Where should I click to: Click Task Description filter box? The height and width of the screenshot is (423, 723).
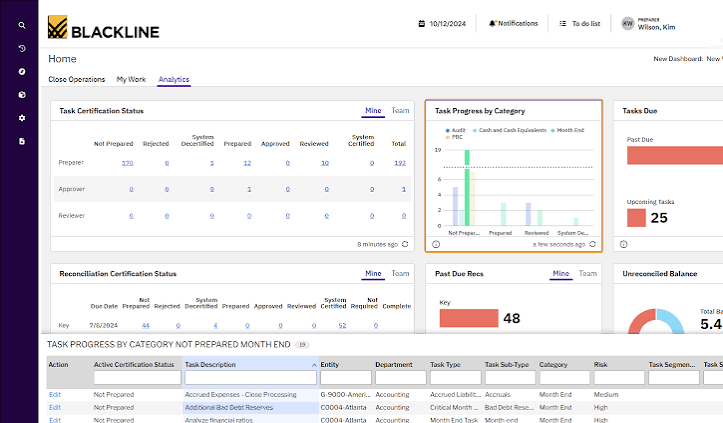pos(251,378)
